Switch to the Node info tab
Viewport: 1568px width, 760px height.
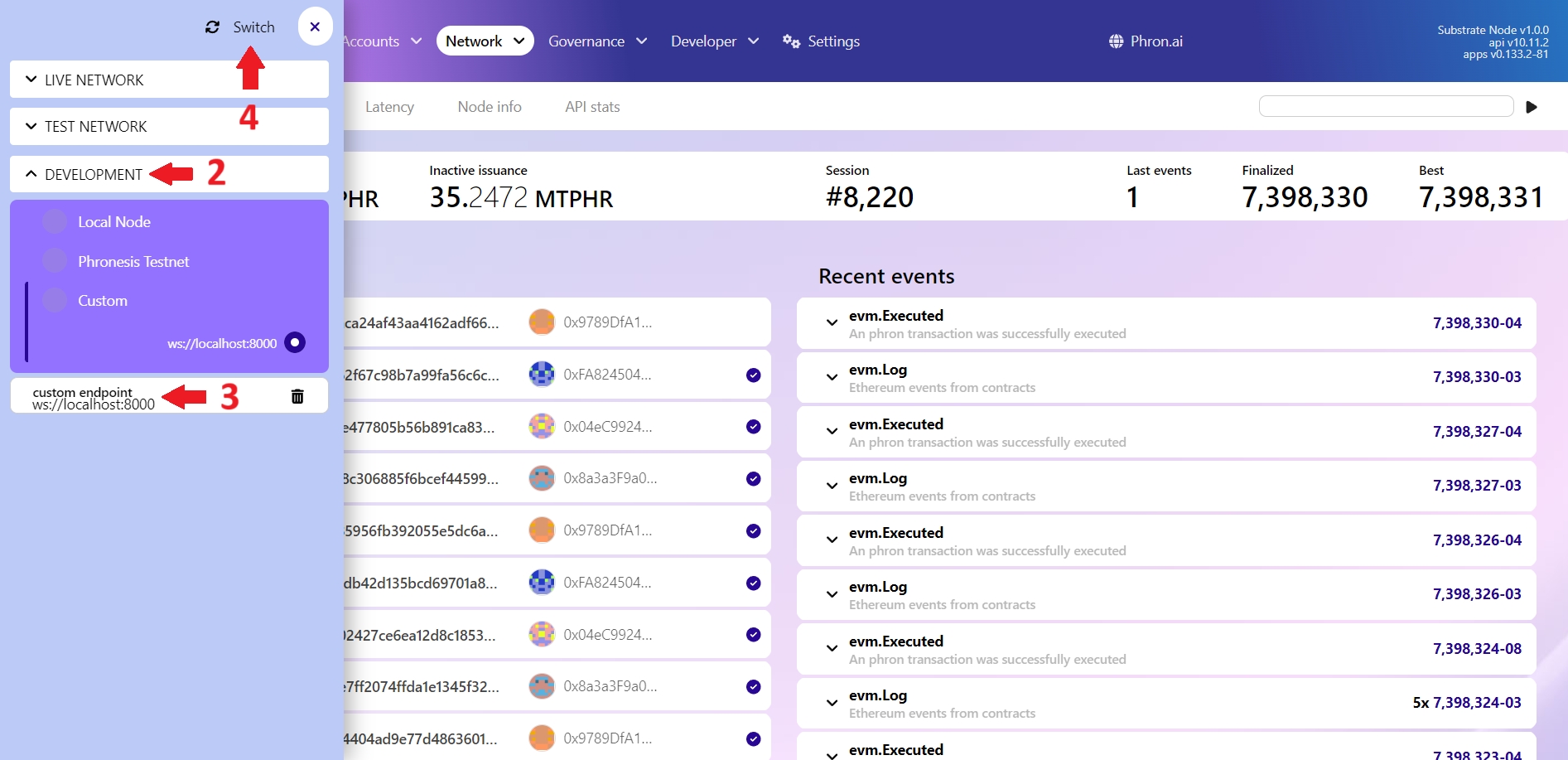point(489,107)
